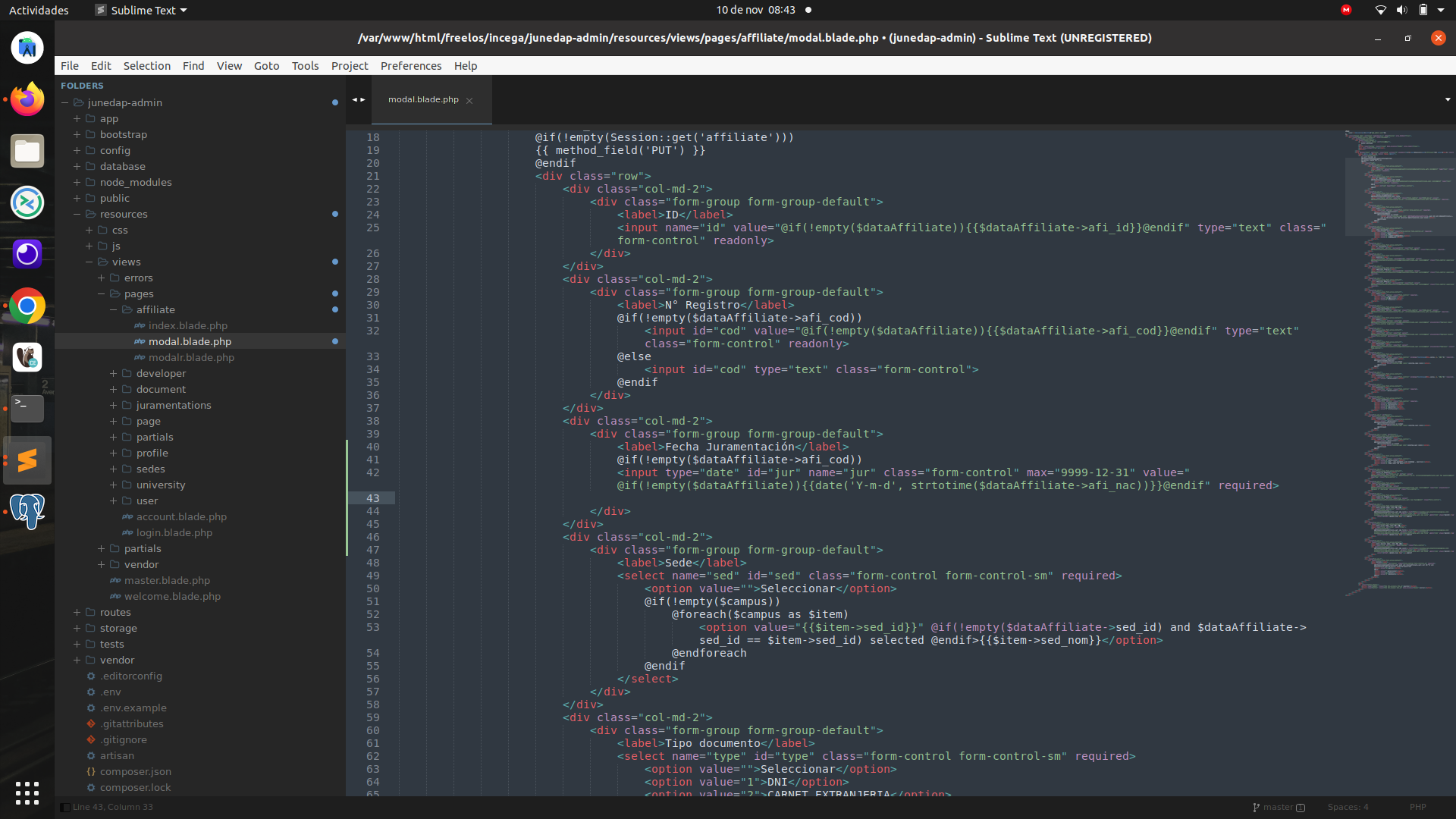
Task: Launch Google Chrome from the dock
Action: pyautogui.click(x=27, y=306)
